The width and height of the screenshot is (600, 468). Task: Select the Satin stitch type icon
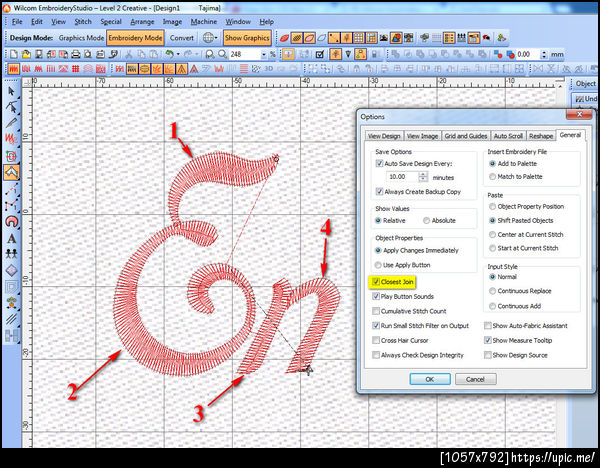click(x=13, y=69)
